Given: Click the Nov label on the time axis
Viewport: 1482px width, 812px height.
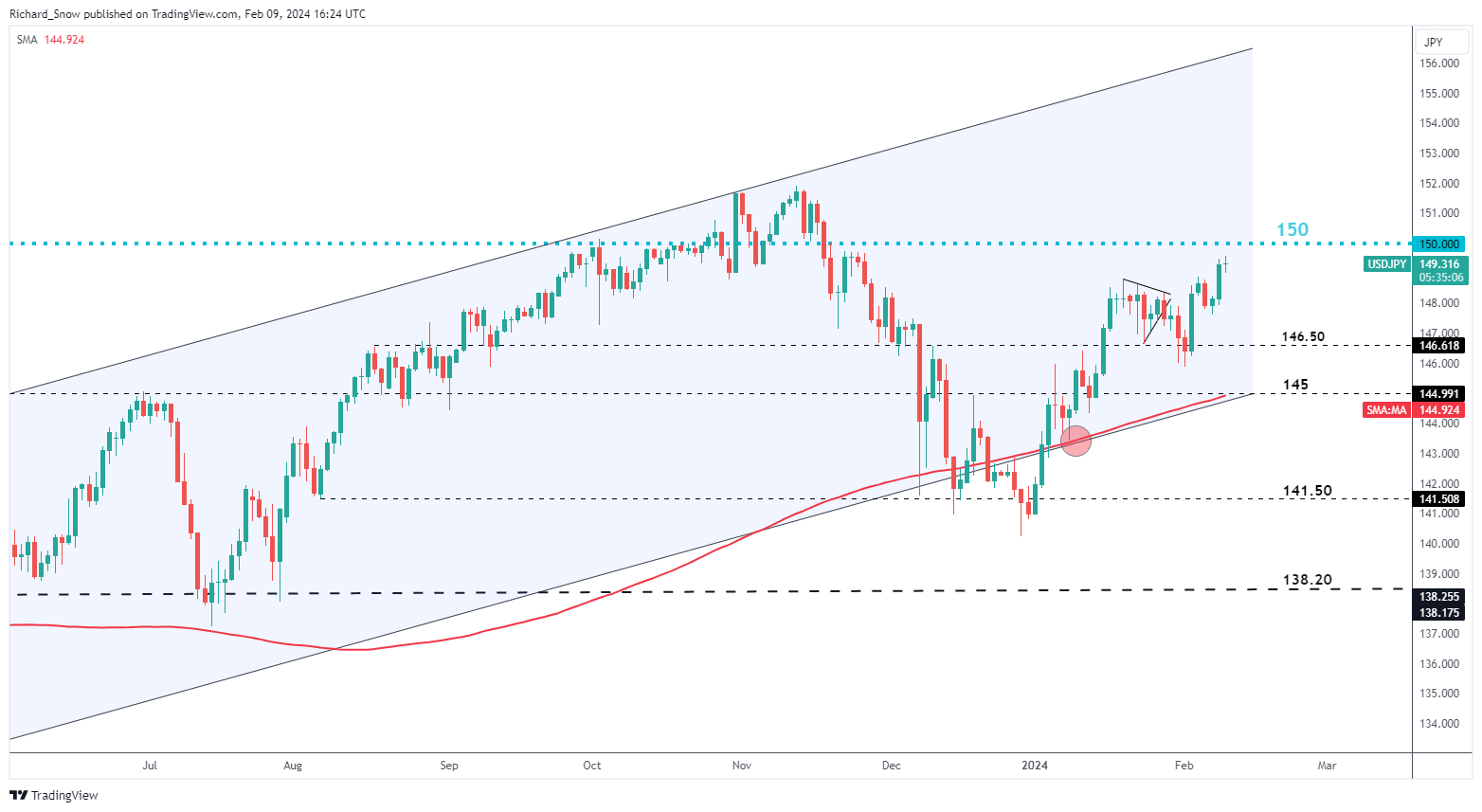Looking at the screenshot, I should point(742,766).
